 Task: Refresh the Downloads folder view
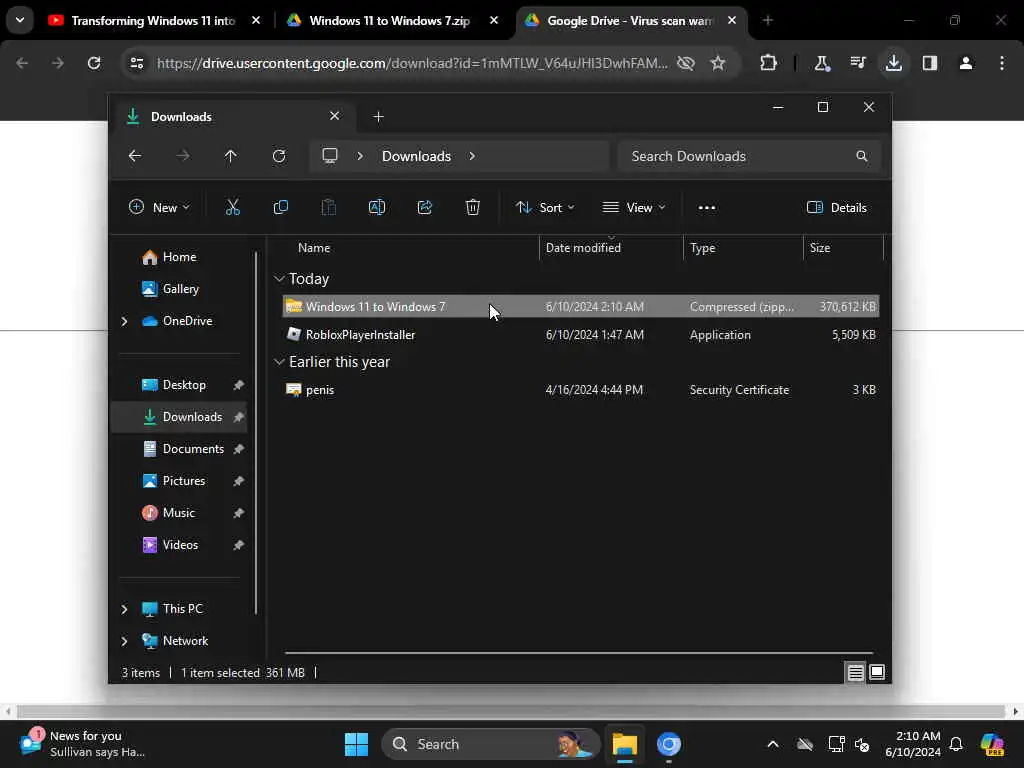pyautogui.click(x=279, y=156)
